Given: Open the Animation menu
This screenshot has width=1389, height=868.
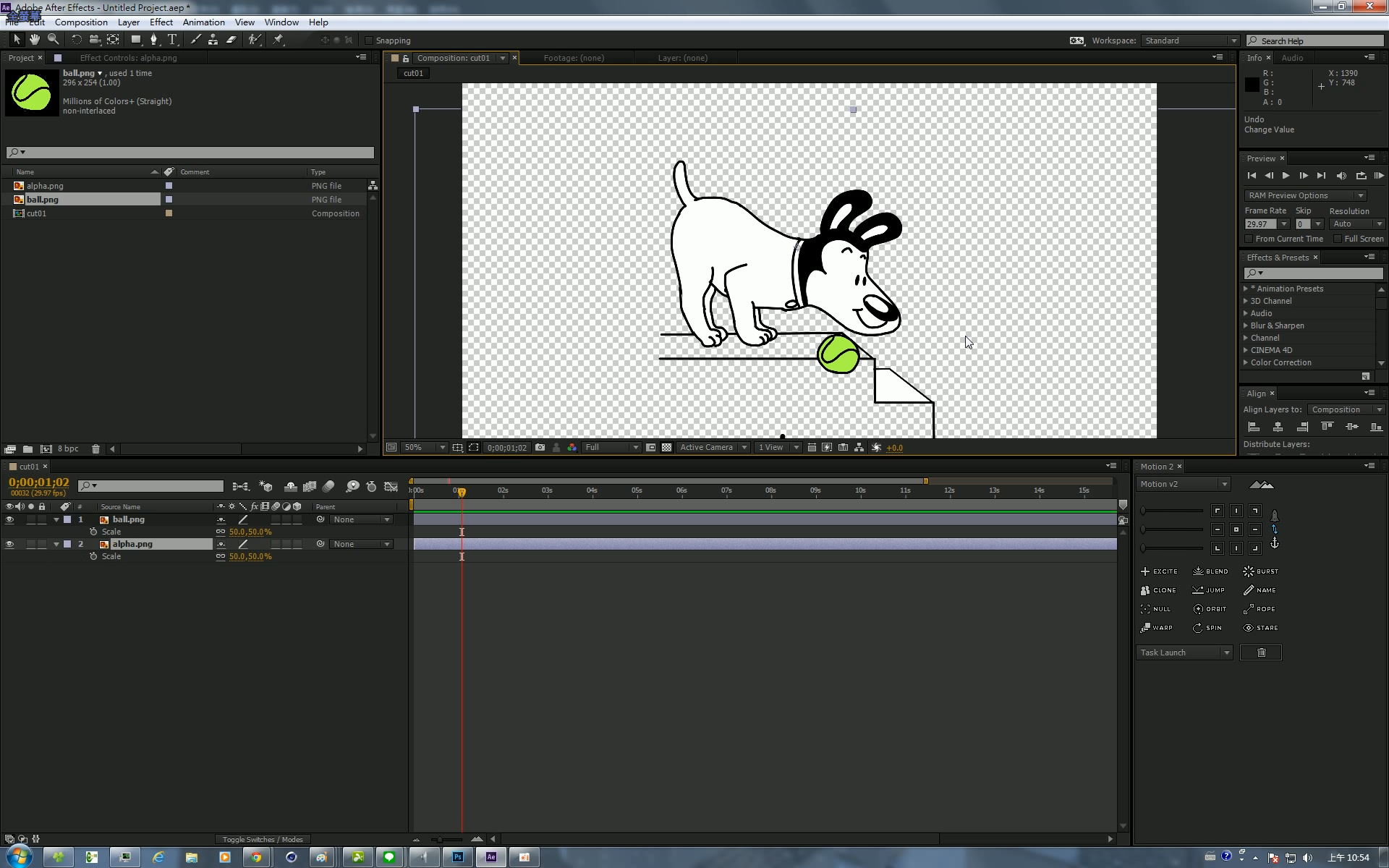Looking at the screenshot, I should click(x=203, y=22).
